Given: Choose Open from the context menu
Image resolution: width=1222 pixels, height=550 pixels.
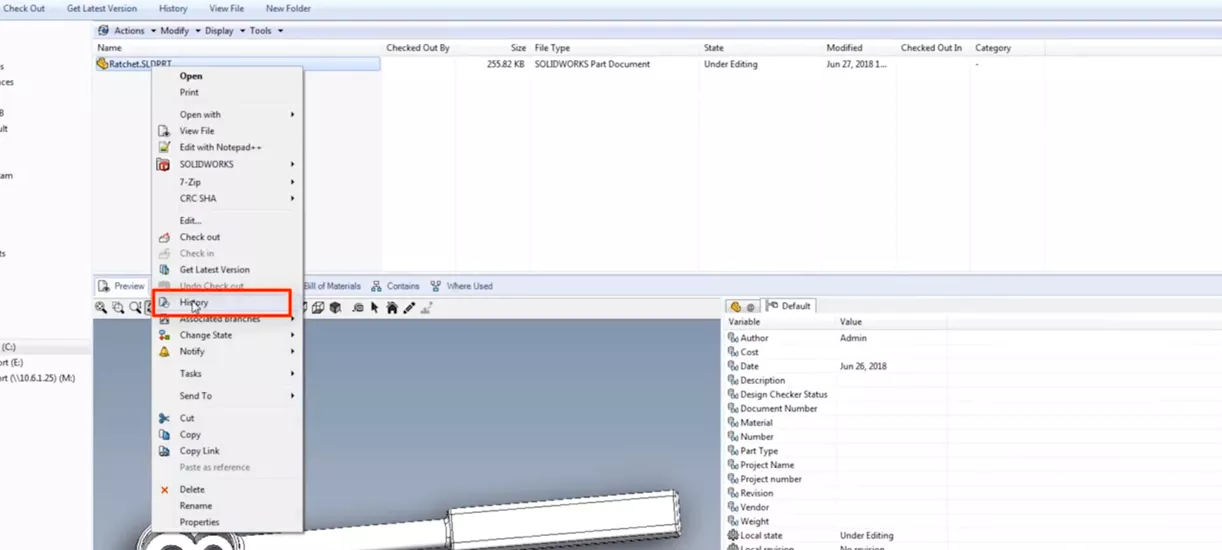Looking at the screenshot, I should (x=227, y=76).
